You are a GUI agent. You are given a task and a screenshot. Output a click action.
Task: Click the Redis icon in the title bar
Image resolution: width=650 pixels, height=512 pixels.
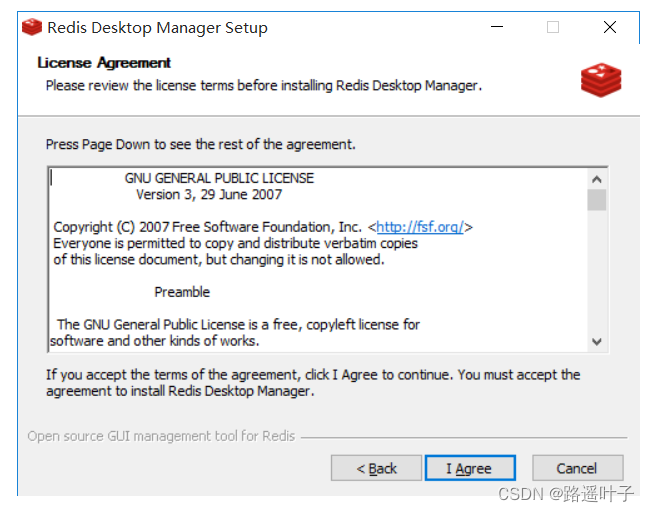tap(32, 27)
